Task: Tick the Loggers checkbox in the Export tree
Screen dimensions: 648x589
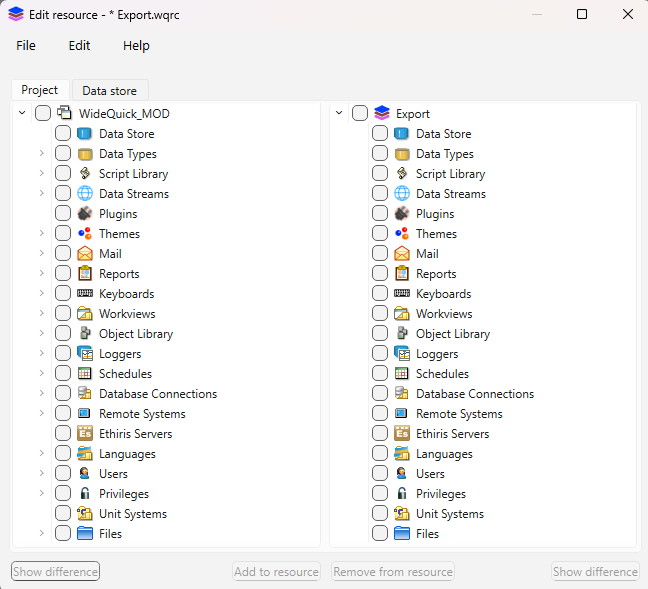Action: [380, 353]
